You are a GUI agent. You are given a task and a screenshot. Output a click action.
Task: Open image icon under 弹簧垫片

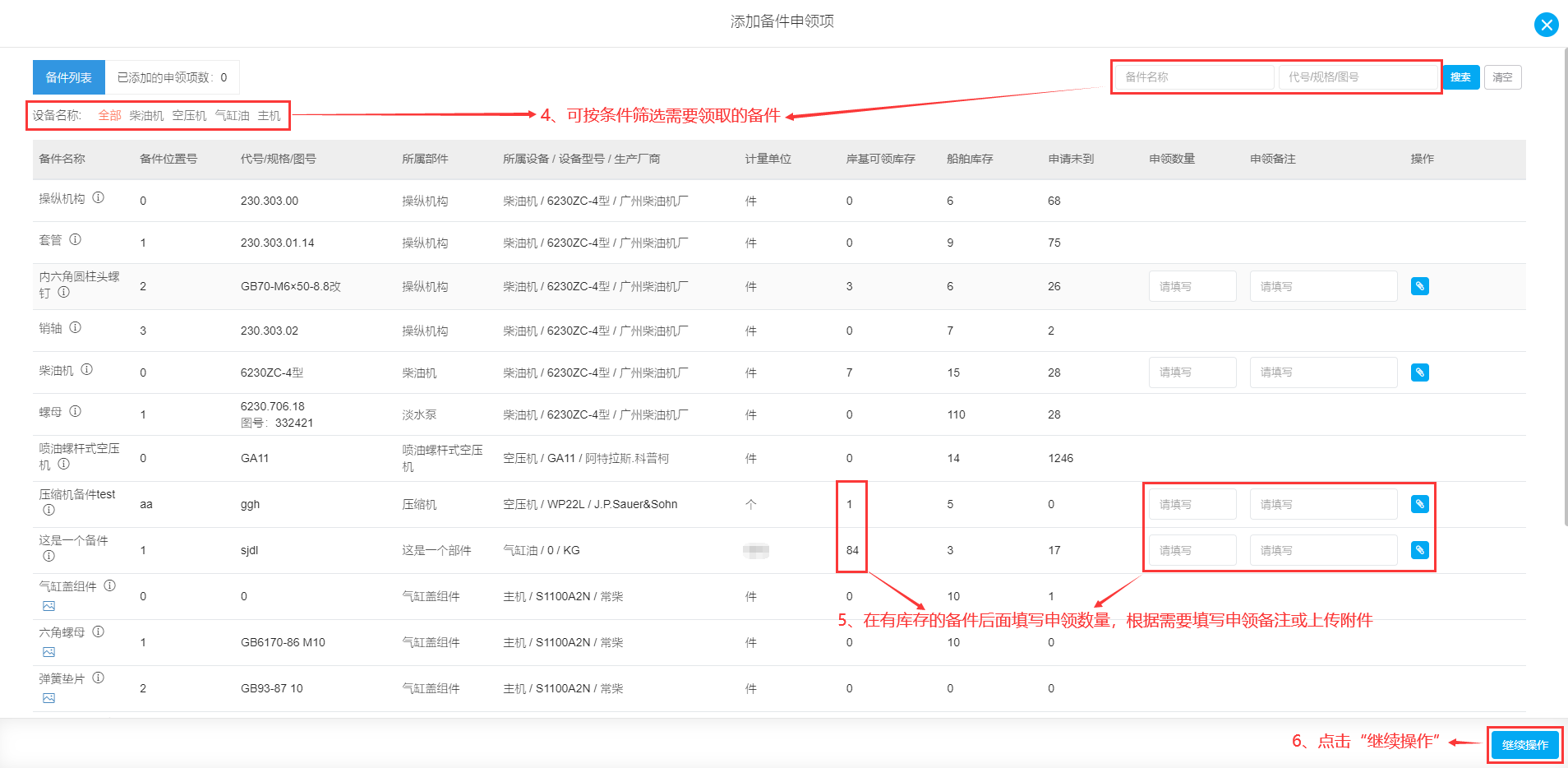(x=49, y=698)
